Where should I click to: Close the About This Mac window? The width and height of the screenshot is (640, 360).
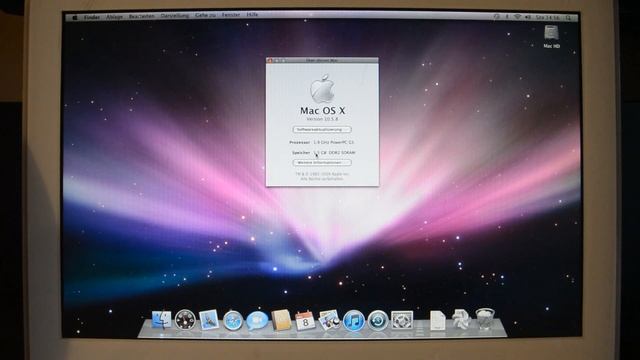(x=269, y=60)
